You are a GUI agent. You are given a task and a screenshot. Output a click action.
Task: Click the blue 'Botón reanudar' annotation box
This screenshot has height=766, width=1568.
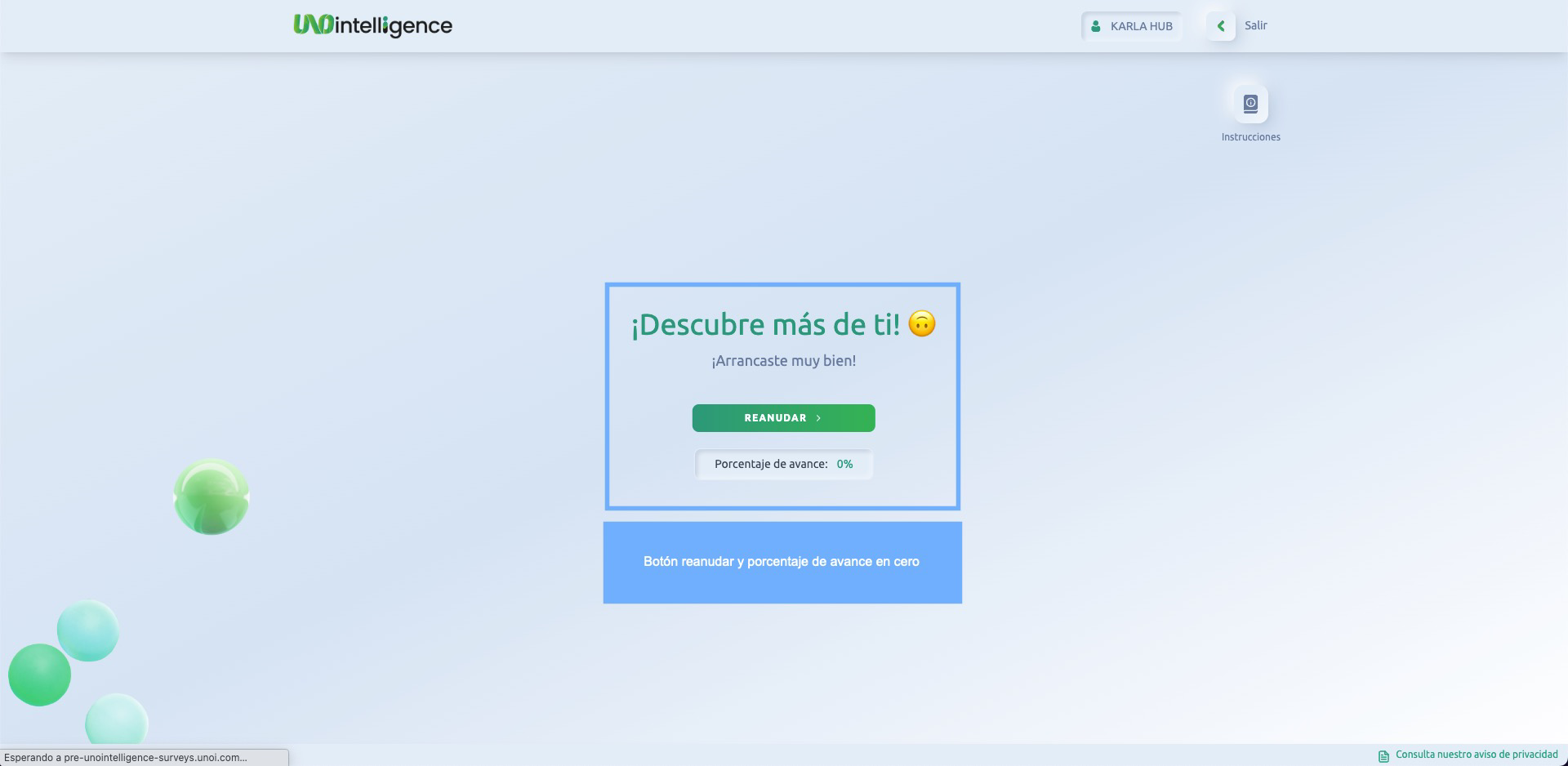(x=782, y=563)
